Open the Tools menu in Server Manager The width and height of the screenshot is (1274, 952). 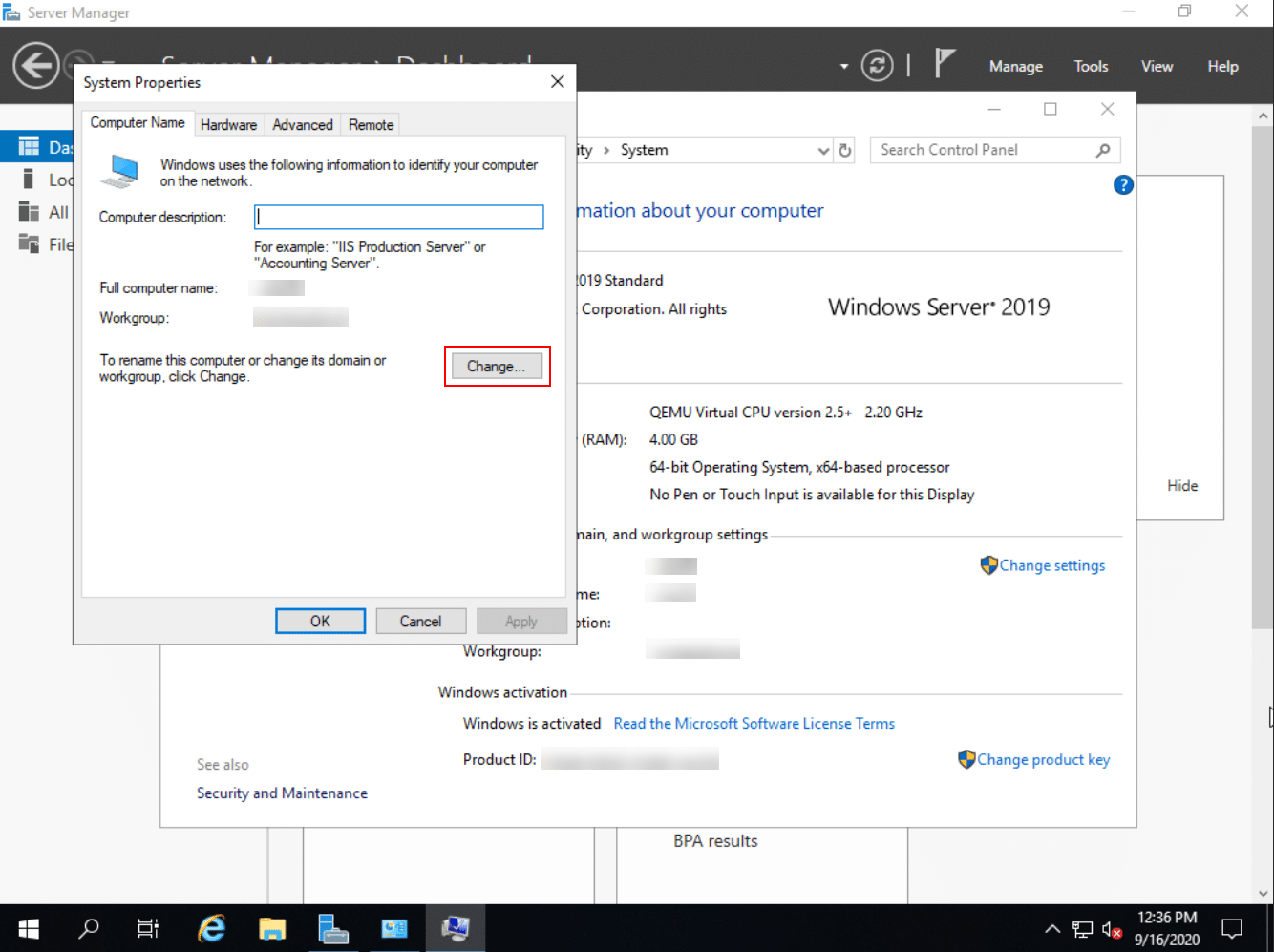(1091, 66)
